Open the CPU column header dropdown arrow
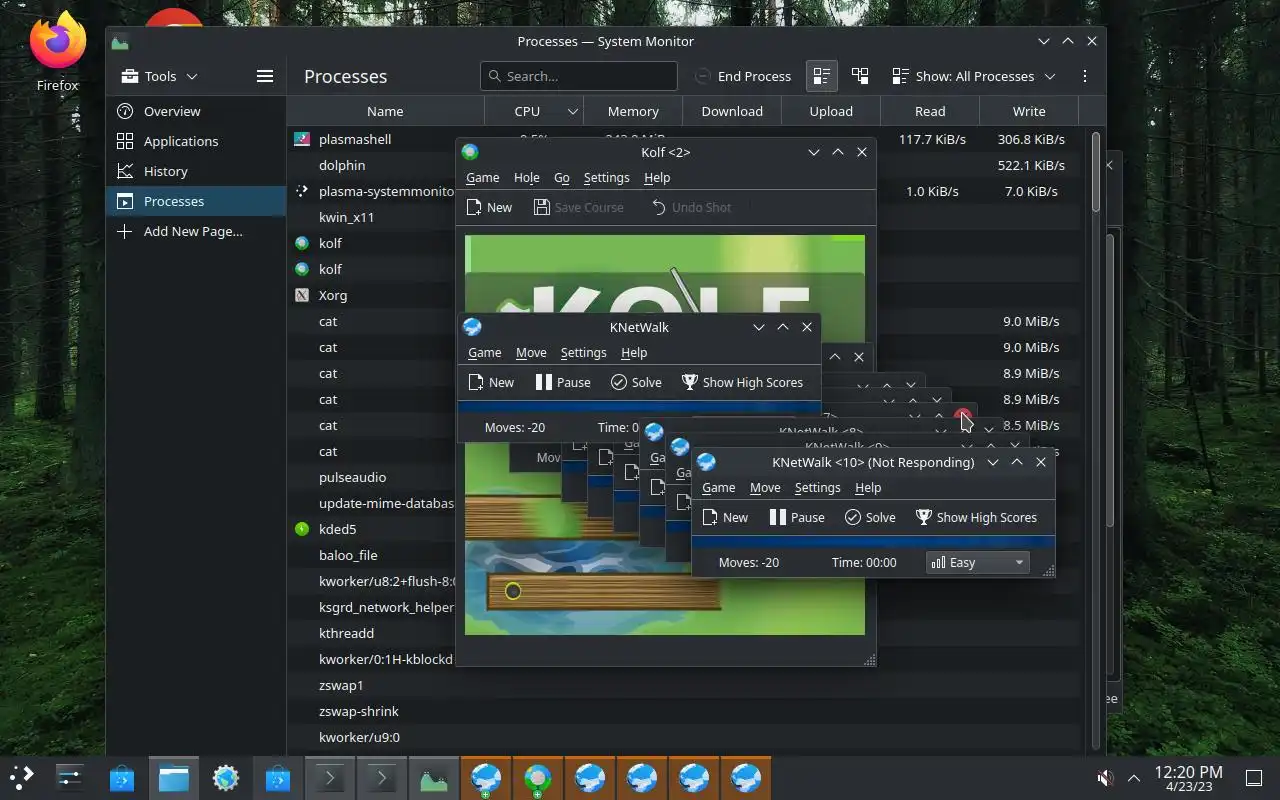 coord(572,111)
